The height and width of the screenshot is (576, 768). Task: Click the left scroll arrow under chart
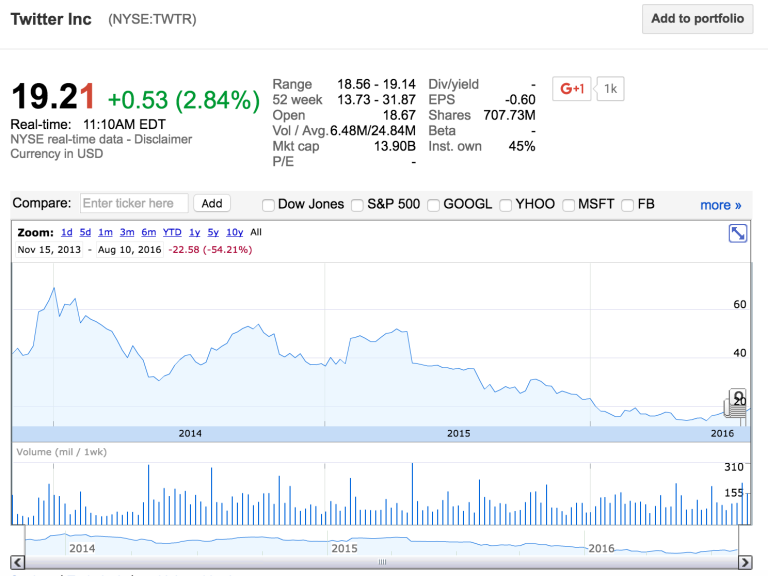point(16,562)
